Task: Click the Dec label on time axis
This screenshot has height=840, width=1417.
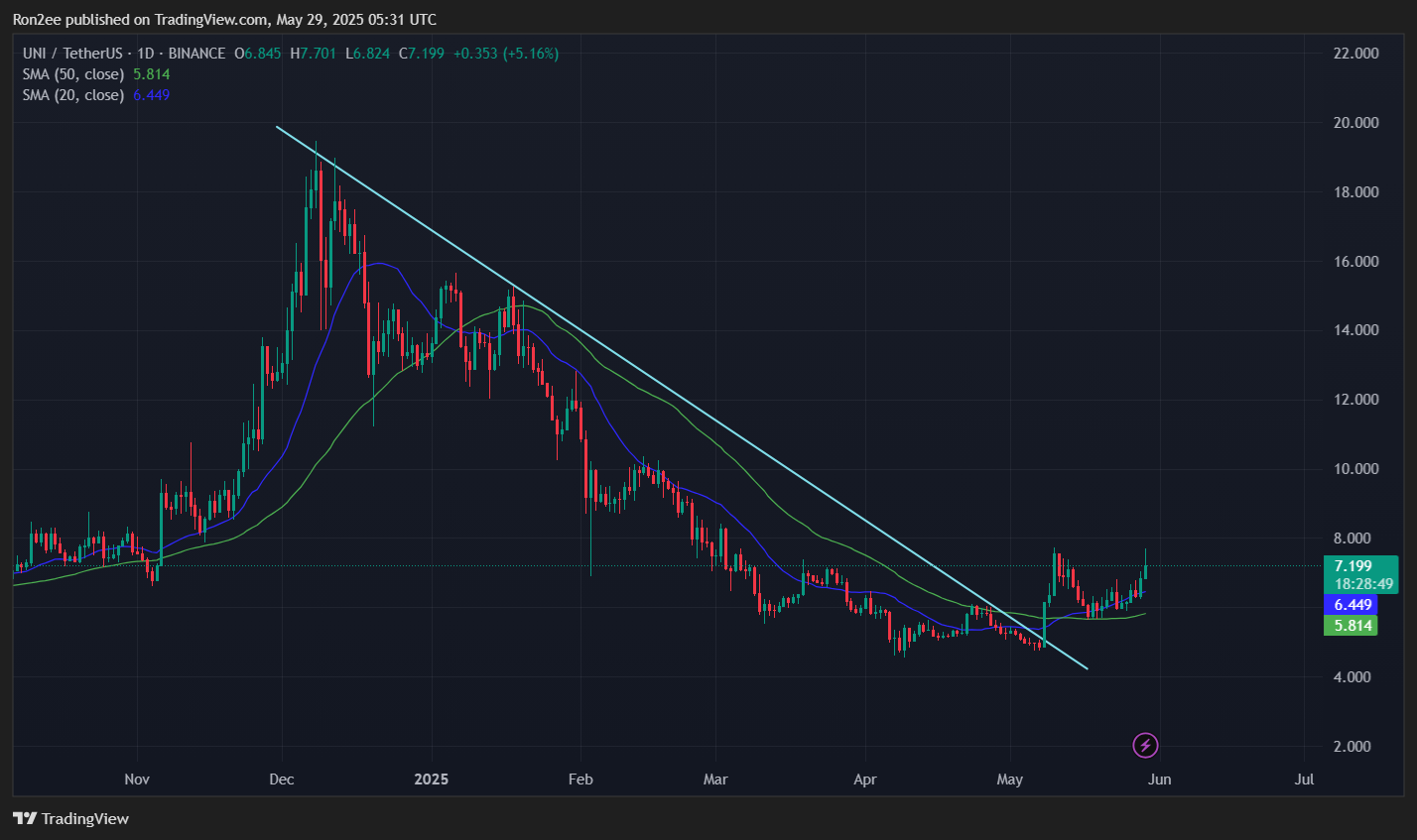Action: coord(282,780)
